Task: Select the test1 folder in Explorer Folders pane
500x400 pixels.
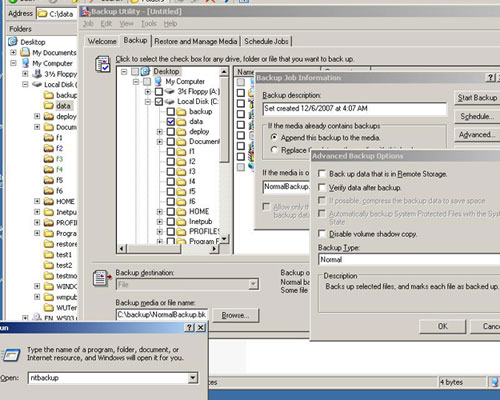Action: point(58,255)
